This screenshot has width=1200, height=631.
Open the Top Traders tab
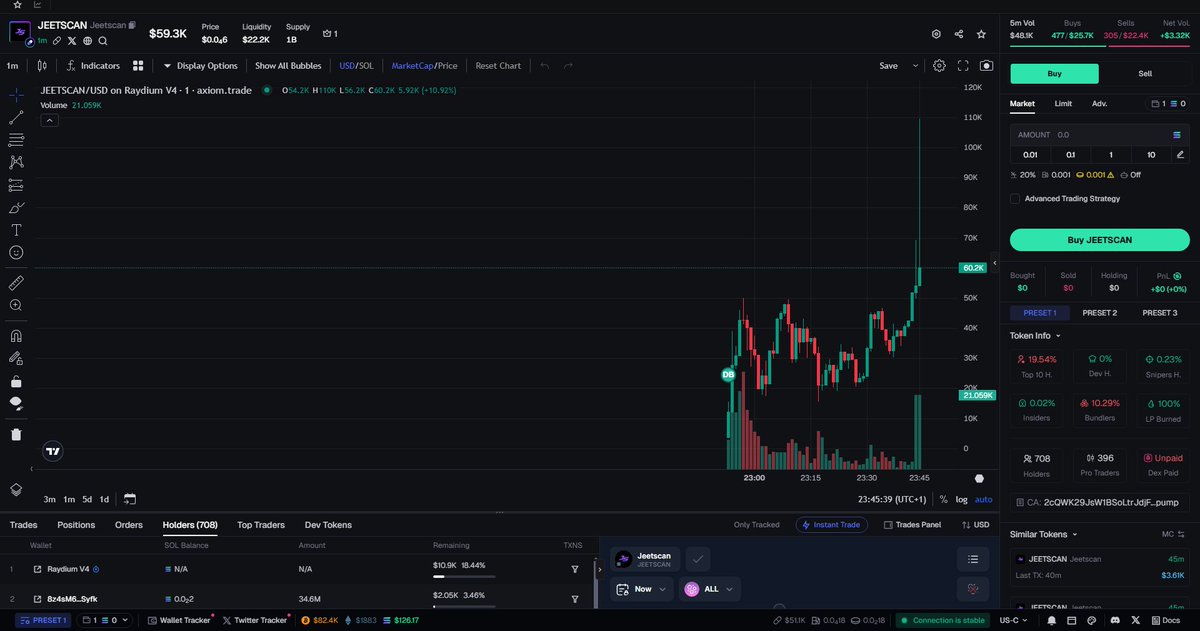[261, 524]
